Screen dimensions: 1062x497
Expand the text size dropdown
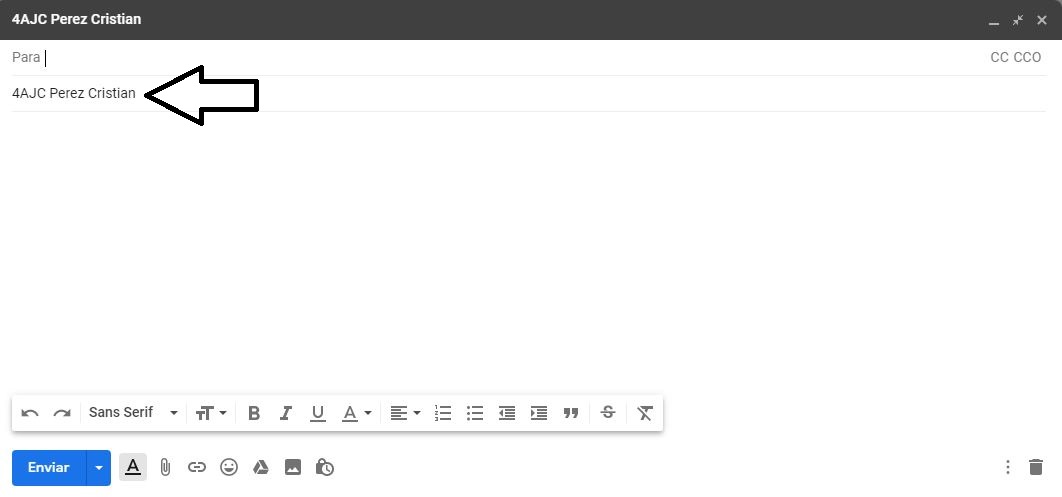[211, 413]
